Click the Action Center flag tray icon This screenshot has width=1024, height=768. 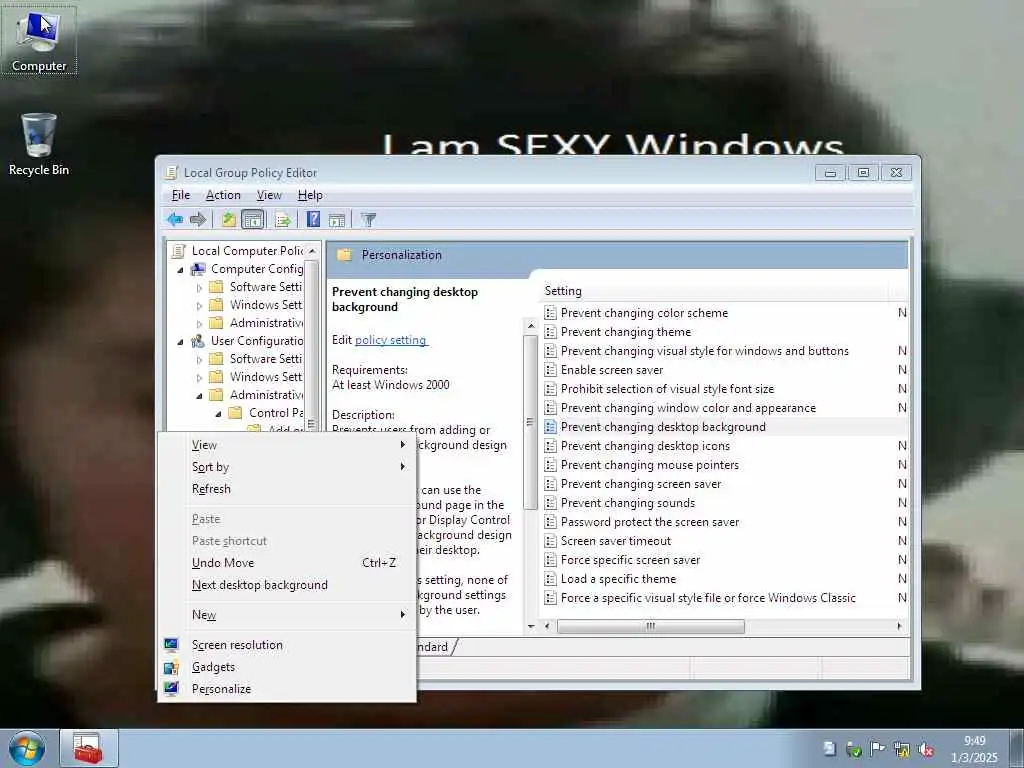point(878,749)
